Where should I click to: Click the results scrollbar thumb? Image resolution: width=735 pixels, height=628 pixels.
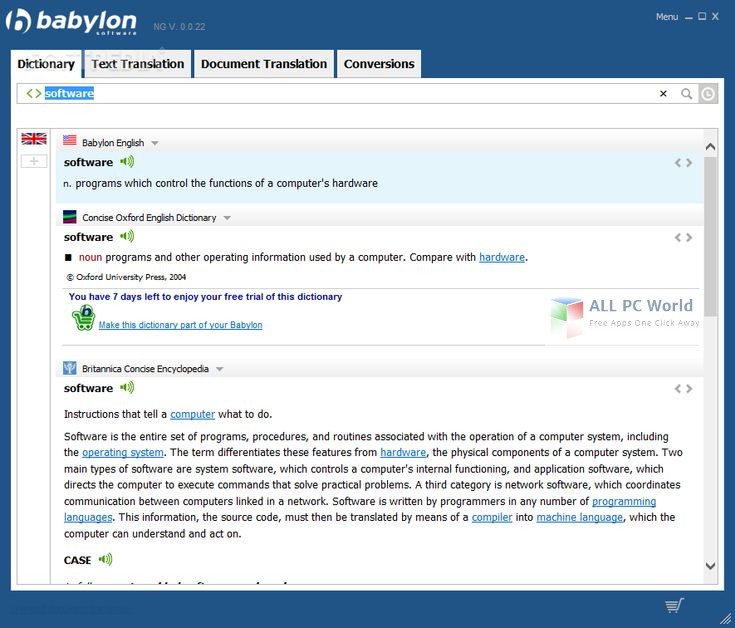(711, 237)
